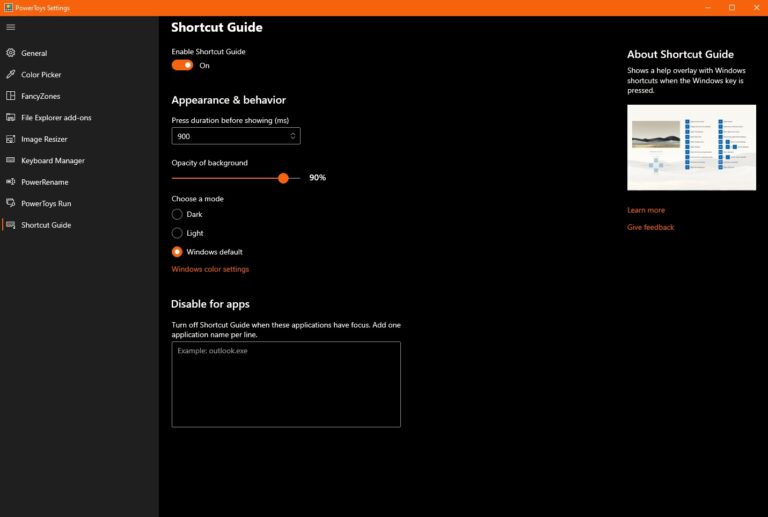The width and height of the screenshot is (768, 517).
Task: Click the PowerToys Run icon
Action: tap(11, 204)
